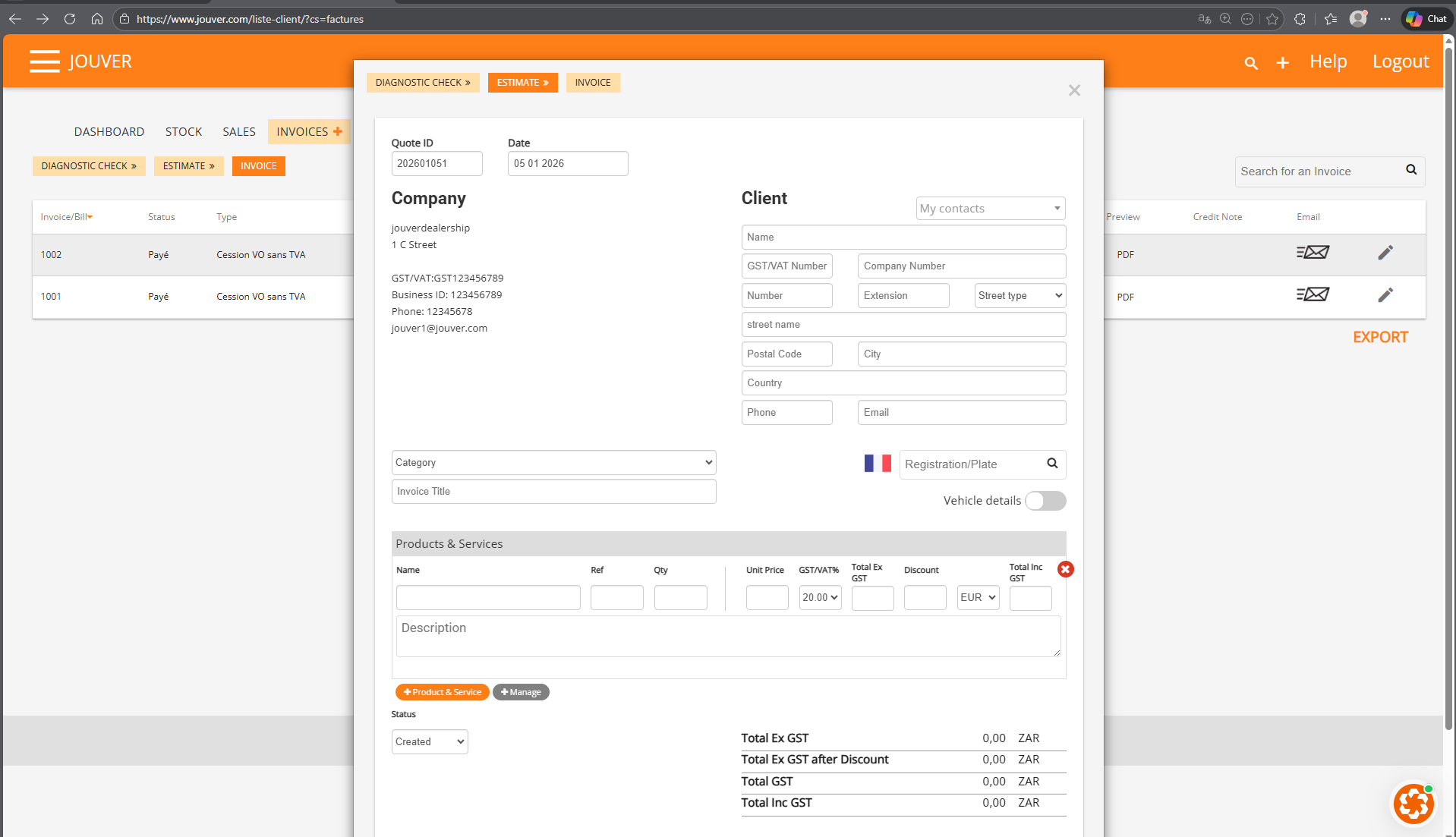This screenshot has width=1456, height=837.
Task: Click the client Email field
Action: [962, 413]
